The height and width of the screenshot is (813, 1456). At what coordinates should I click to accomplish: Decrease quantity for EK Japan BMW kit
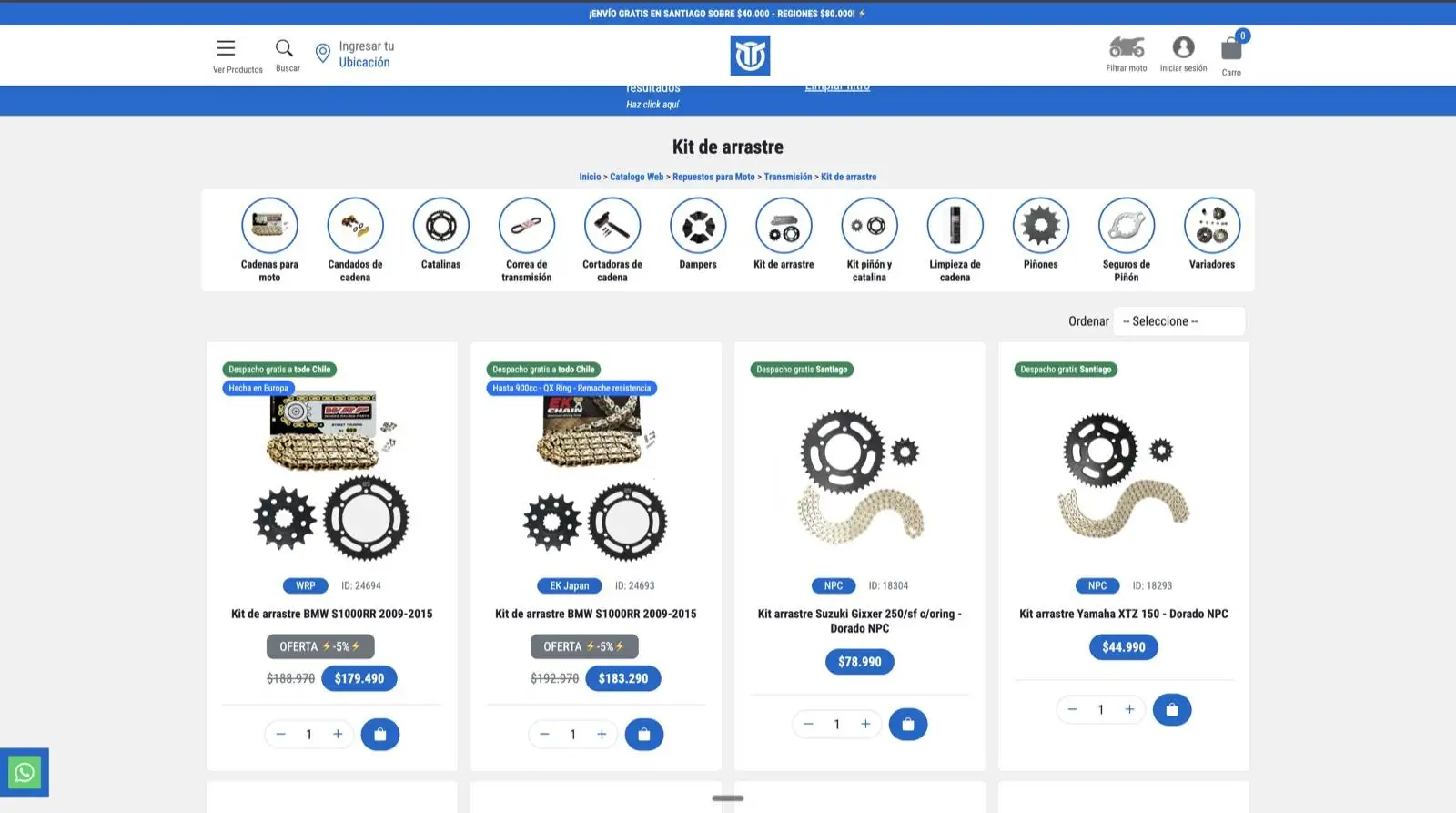[x=544, y=735]
